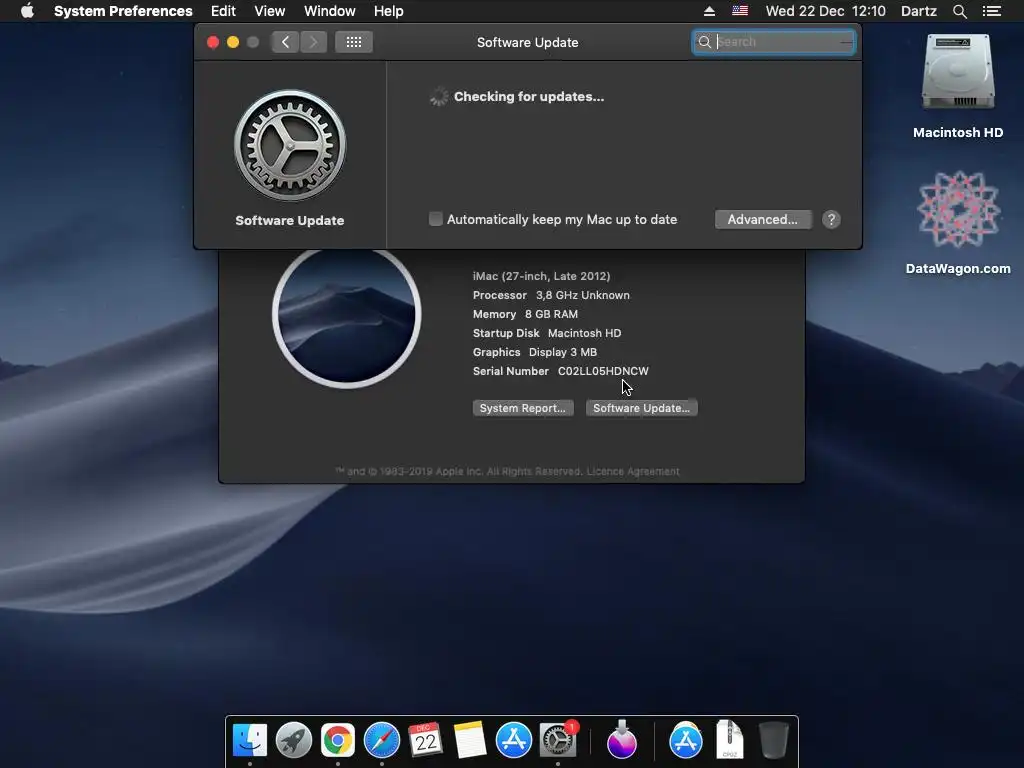The width and height of the screenshot is (1024, 768).
Task: Open the Trash in the Dock
Action: pos(774,741)
